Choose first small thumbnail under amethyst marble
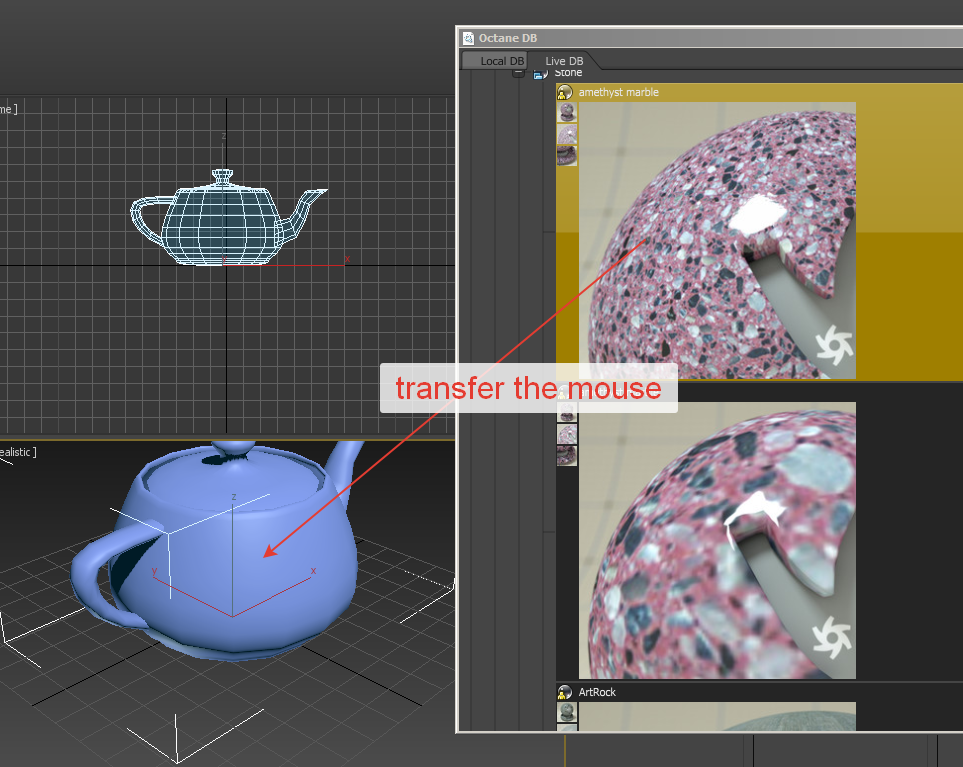The height and width of the screenshot is (767, 963). click(x=567, y=113)
